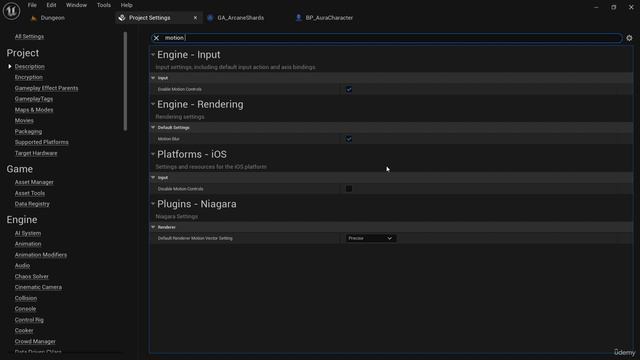640x360 pixels.
Task: Click the Enable Motion Controls label
Action: click(x=180, y=89)
